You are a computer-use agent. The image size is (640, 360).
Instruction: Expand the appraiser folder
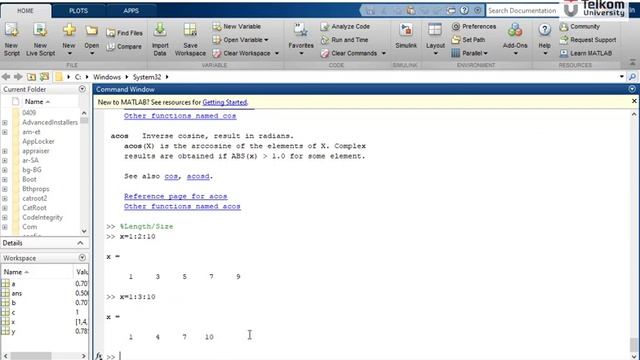(x=5, y=151)
